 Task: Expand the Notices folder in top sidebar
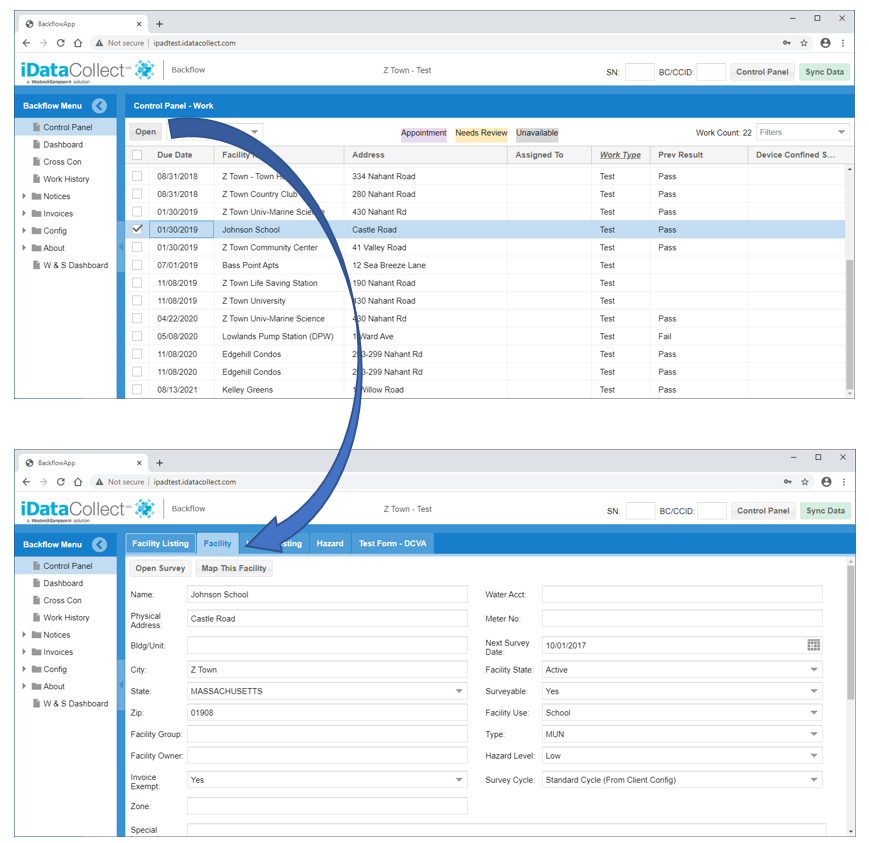(24, 196)
